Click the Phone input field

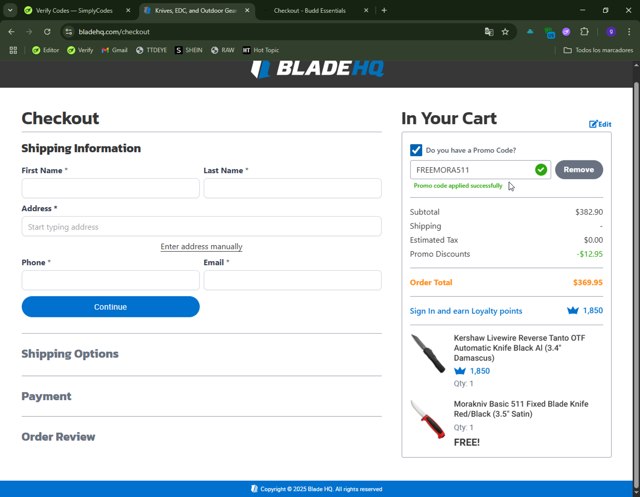(110, 280)
